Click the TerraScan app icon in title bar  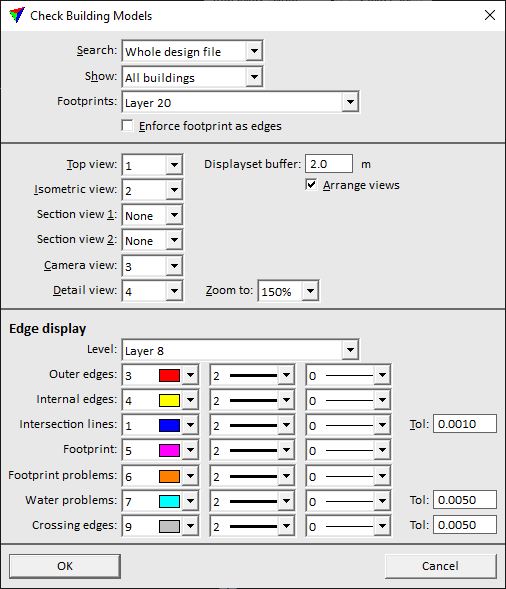[17, 15]
